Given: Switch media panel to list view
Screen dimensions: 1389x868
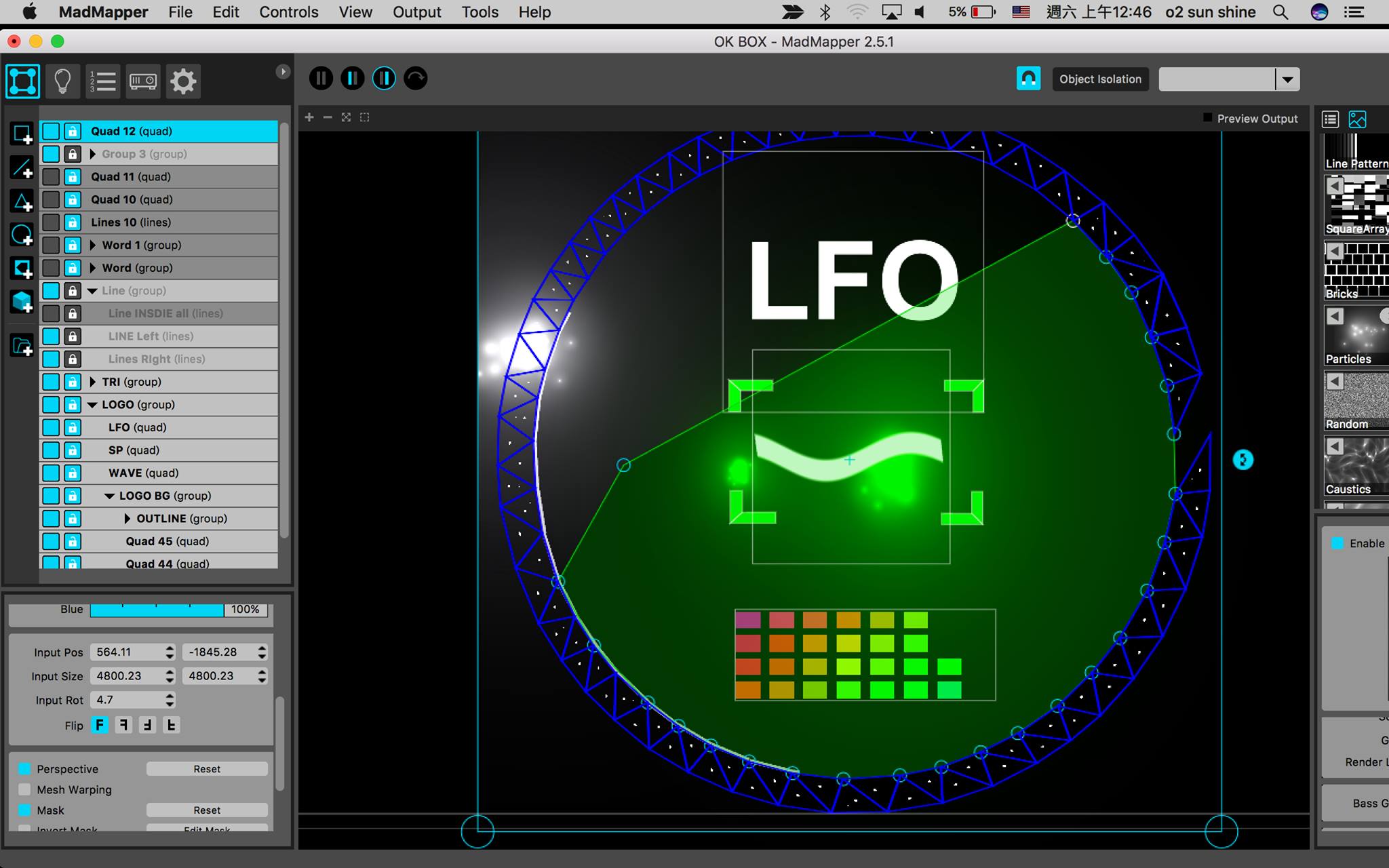Looking at the screenshot, I should (x=1330, y=119).
